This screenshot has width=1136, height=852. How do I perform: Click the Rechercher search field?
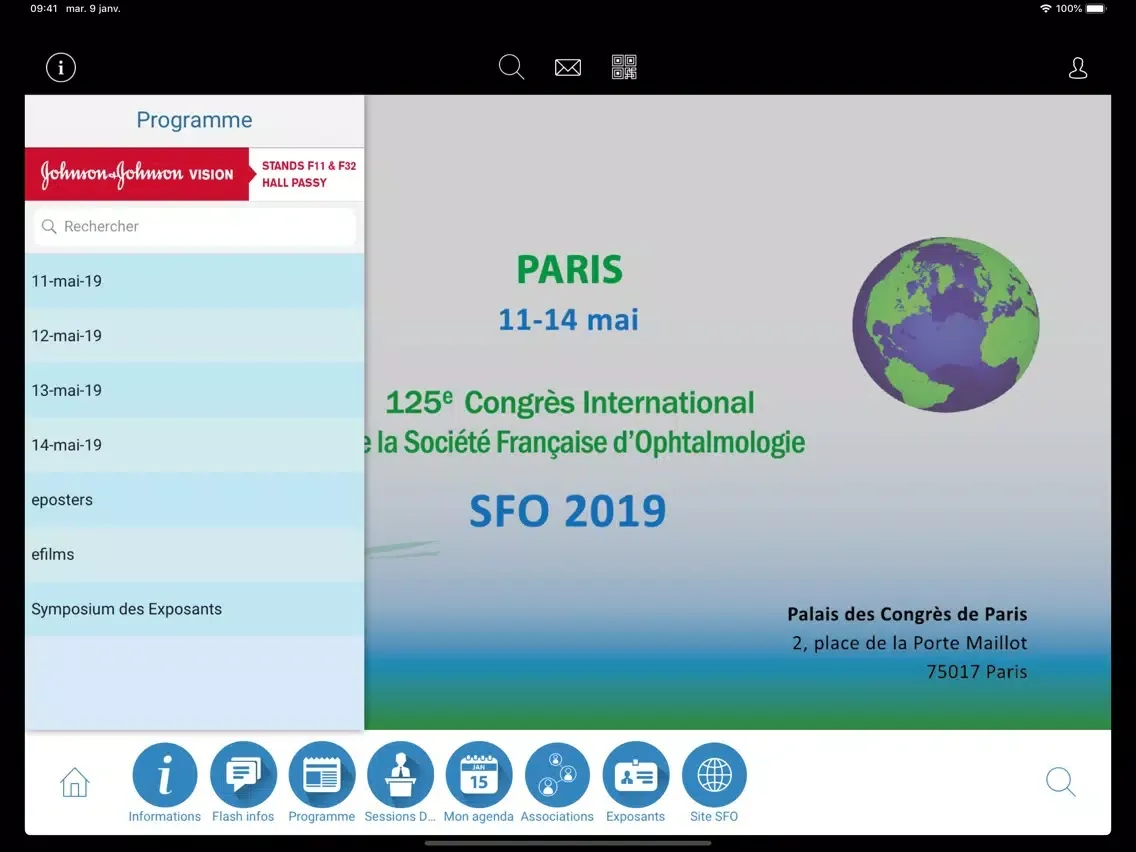coord(195,227)
